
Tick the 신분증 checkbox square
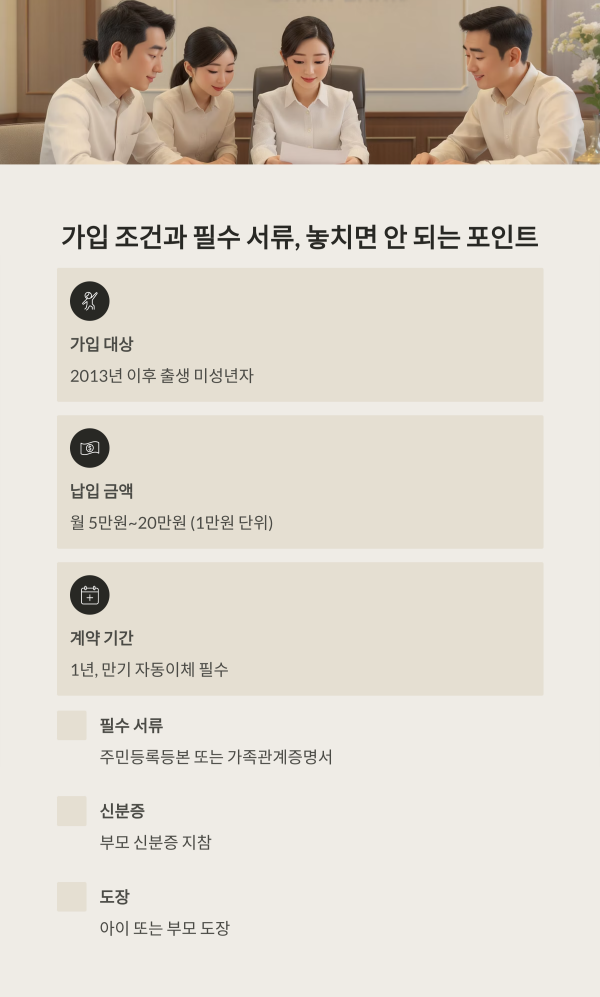tap(72, 811)
